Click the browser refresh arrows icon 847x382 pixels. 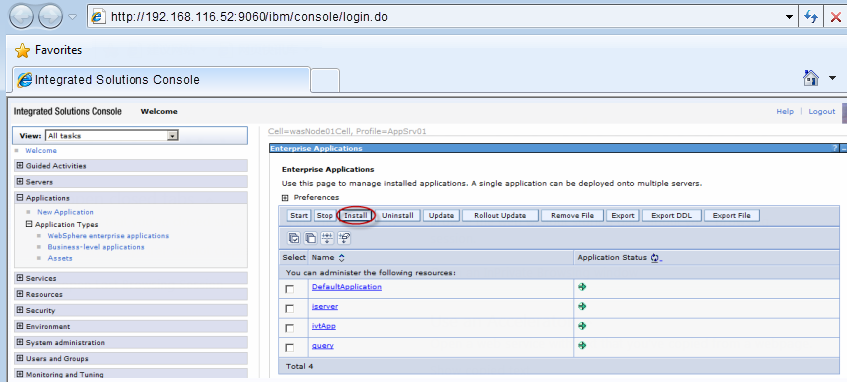811,17
